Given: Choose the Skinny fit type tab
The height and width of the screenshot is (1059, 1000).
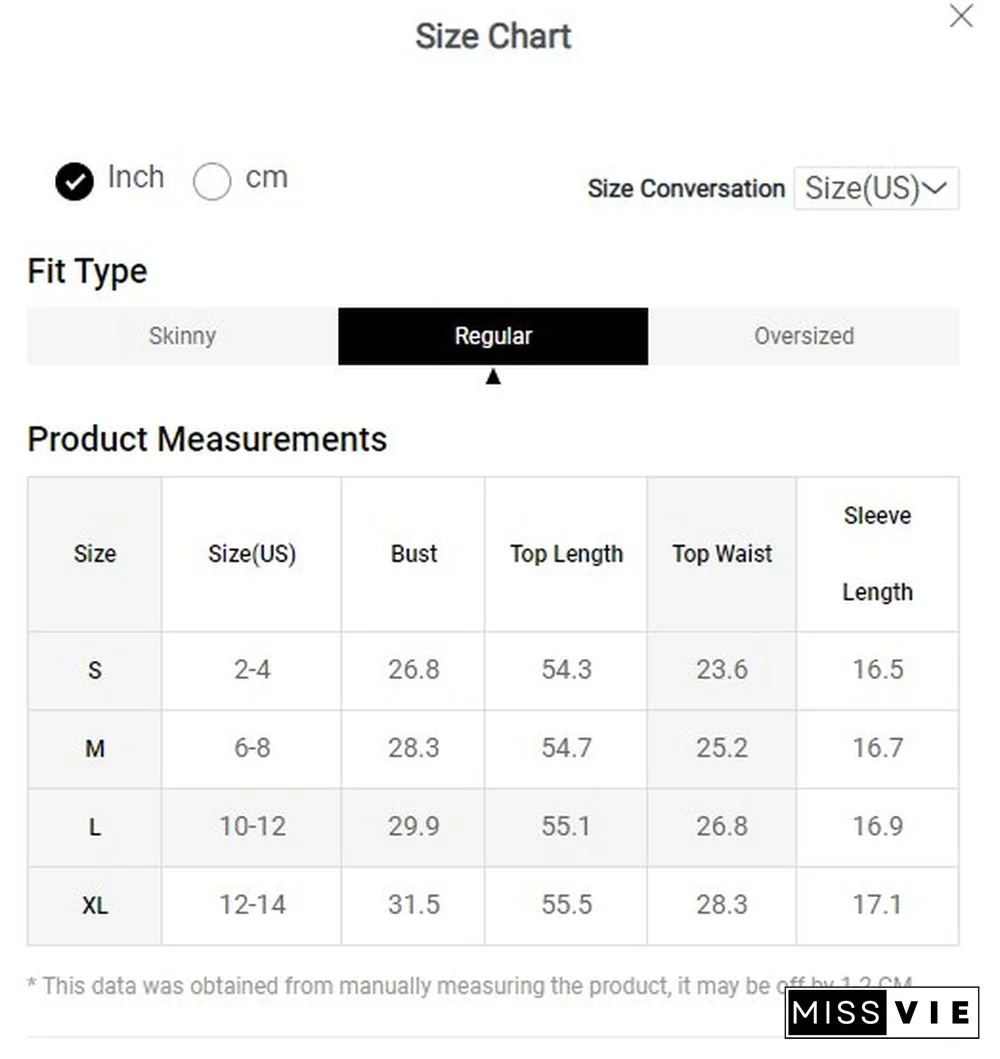Looking at the screenshot, I should 182,336.
